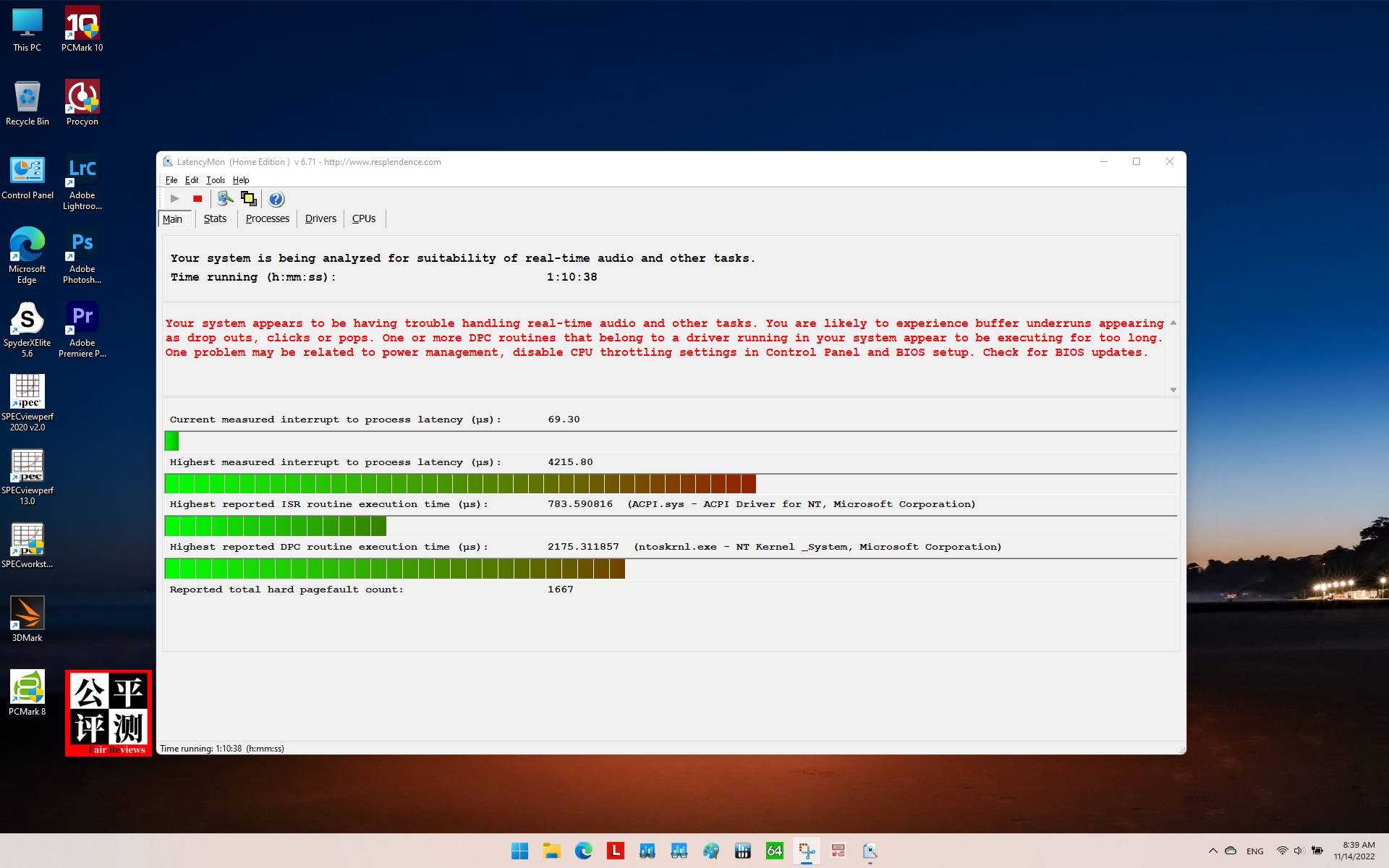Expand the system tray hidden icons chevron
Screen dimensions: 1389x868
point(1213,851)
